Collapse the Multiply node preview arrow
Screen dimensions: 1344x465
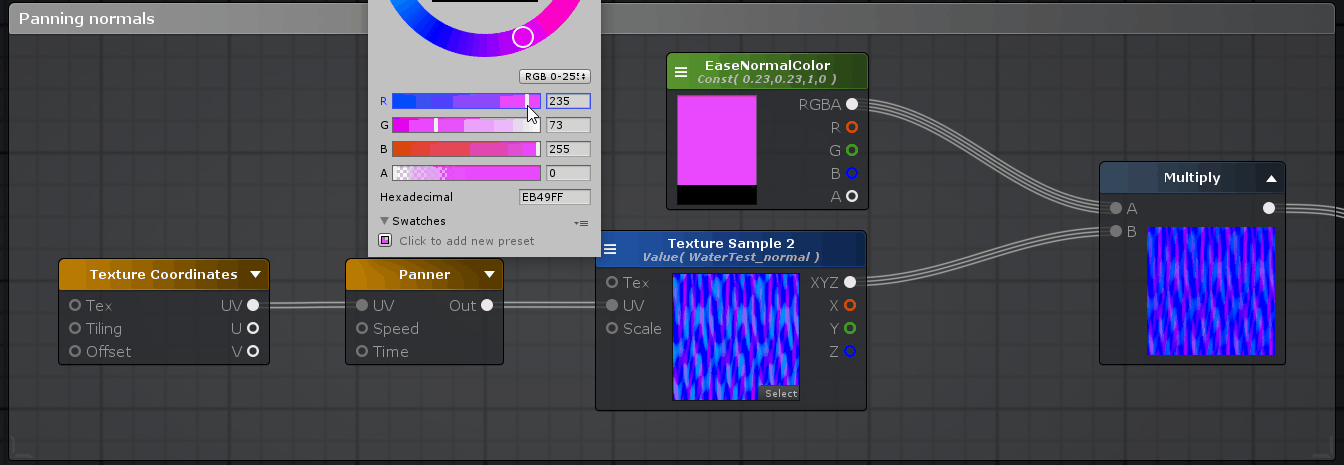pyautogui.click(x=1271, y=178)
